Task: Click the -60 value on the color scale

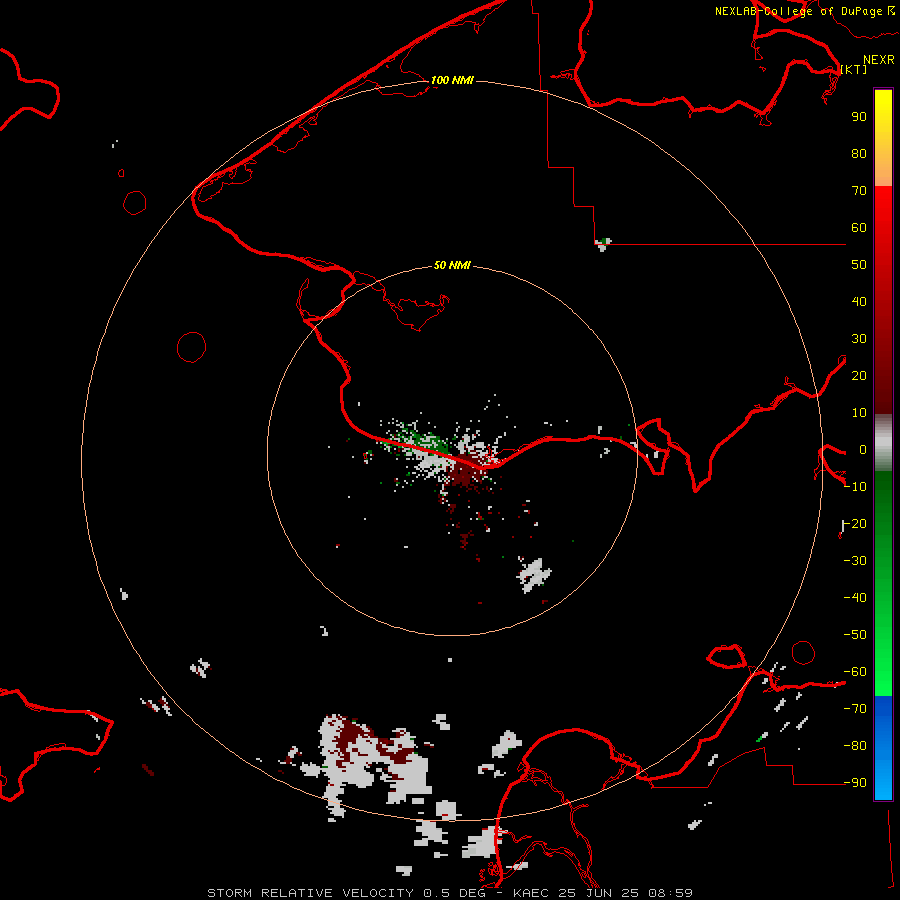Action: pyautogui.click(x=855, y=672)
